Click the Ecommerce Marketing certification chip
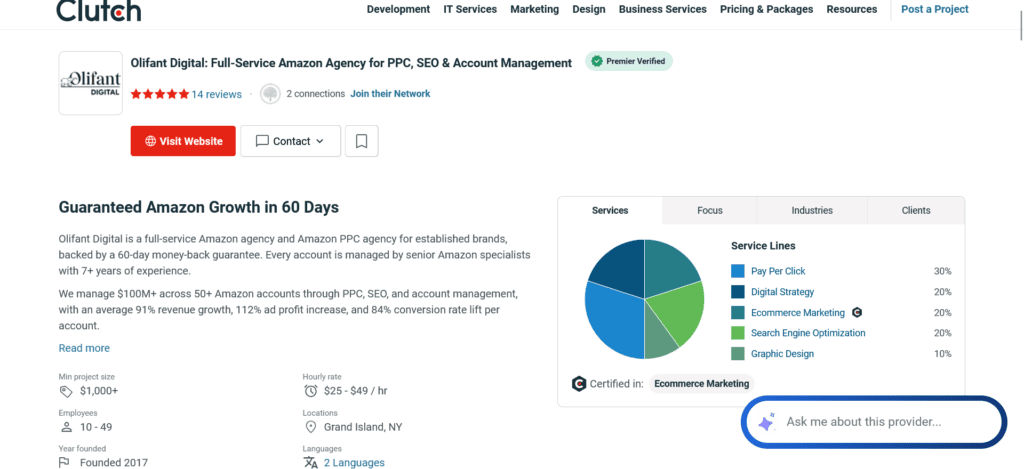 (701, 383)
